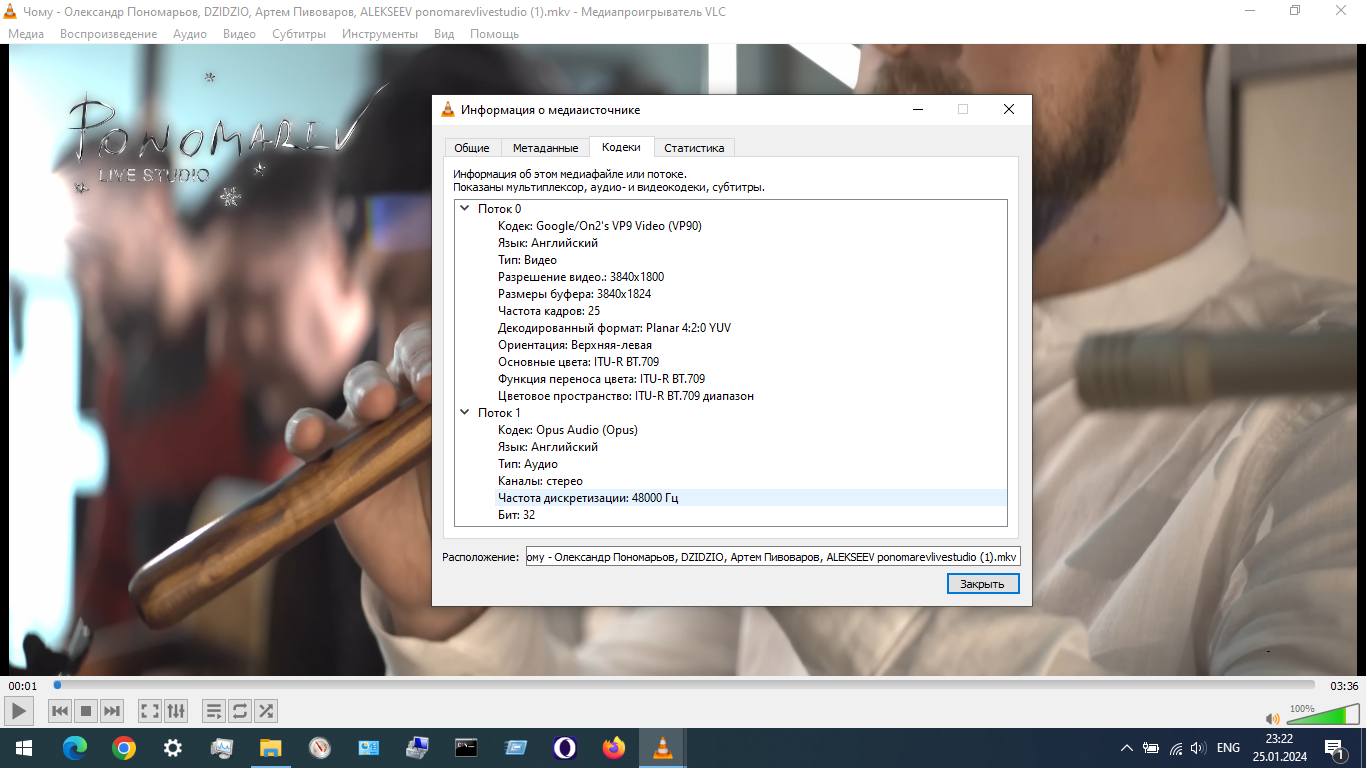The width and height of the screenshot is (1366, 768).
Task: Skip to next media track
Action: click(112, 711)
